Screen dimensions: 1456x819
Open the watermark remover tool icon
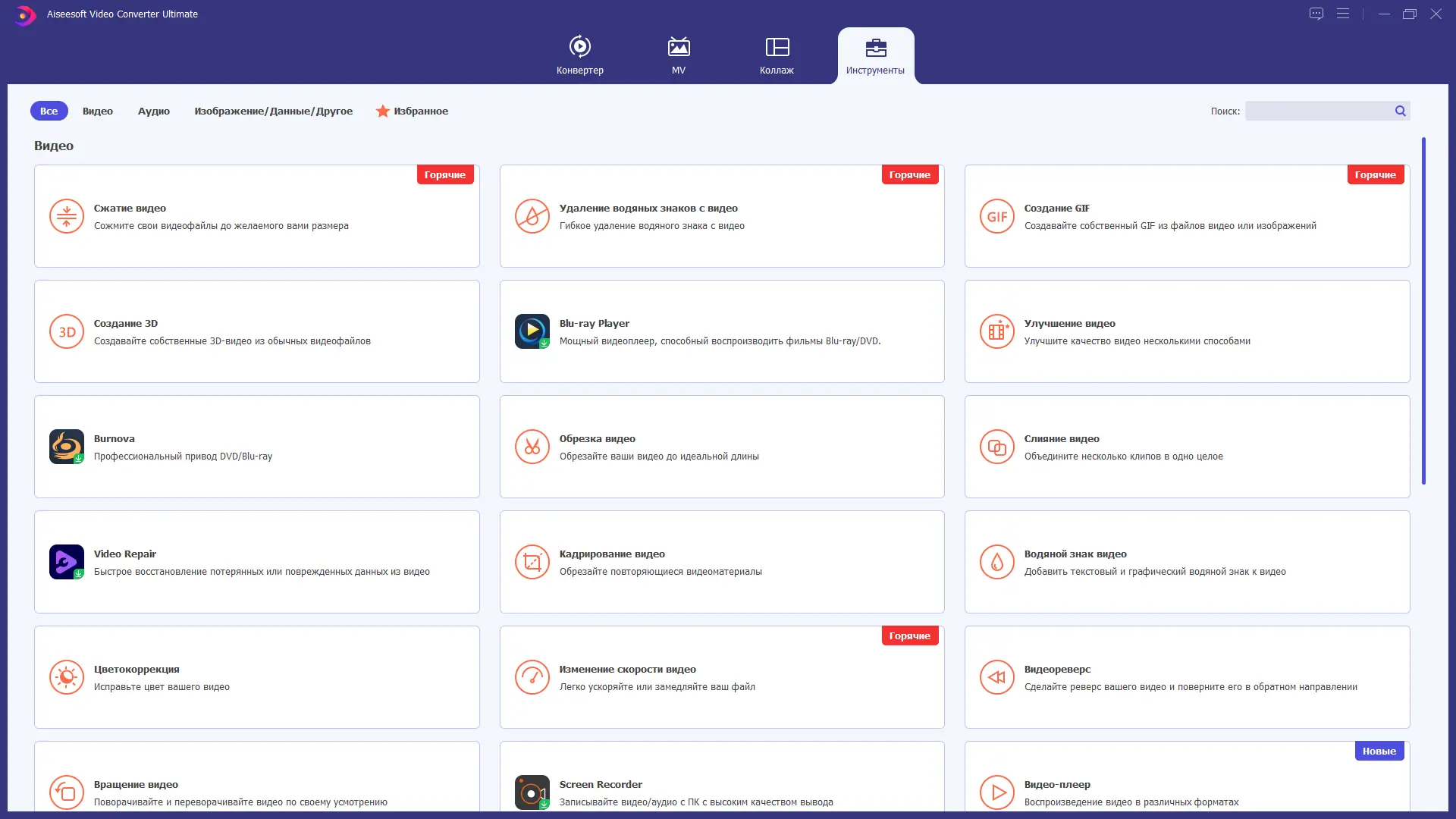[x=532, y=216]
